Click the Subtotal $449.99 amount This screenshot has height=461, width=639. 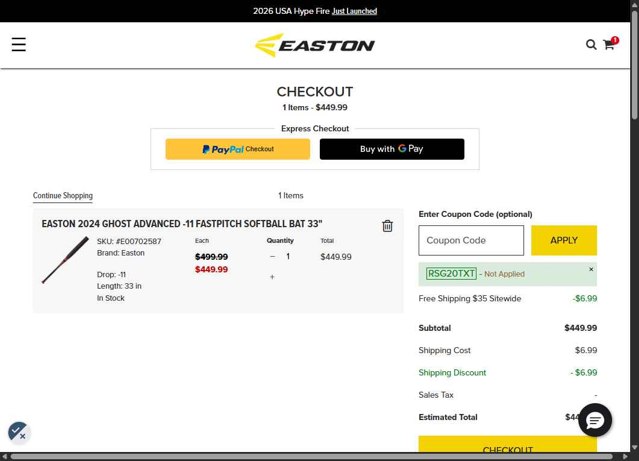(581, 328)
